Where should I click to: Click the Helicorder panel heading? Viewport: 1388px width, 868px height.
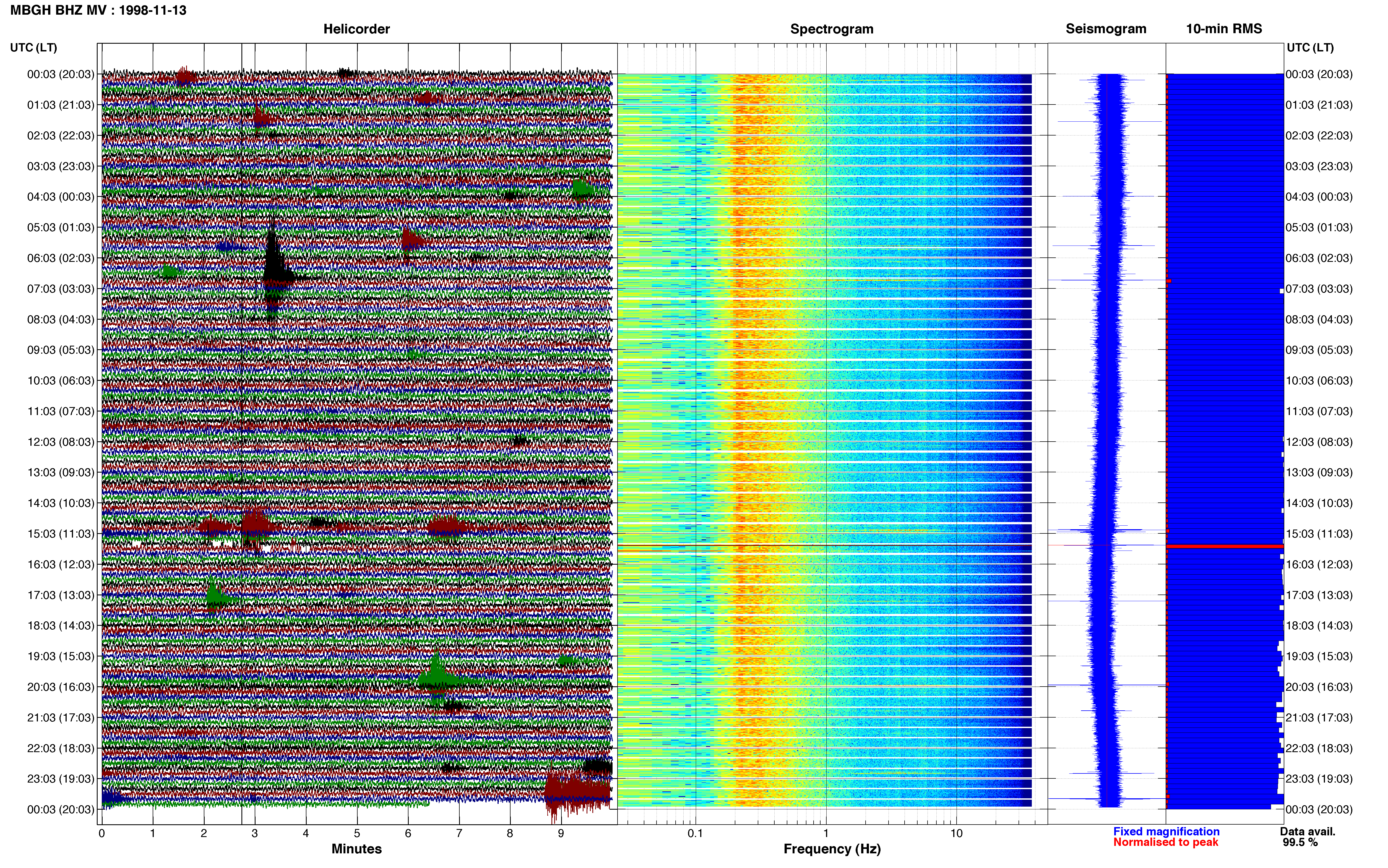[x=356, y=29]
